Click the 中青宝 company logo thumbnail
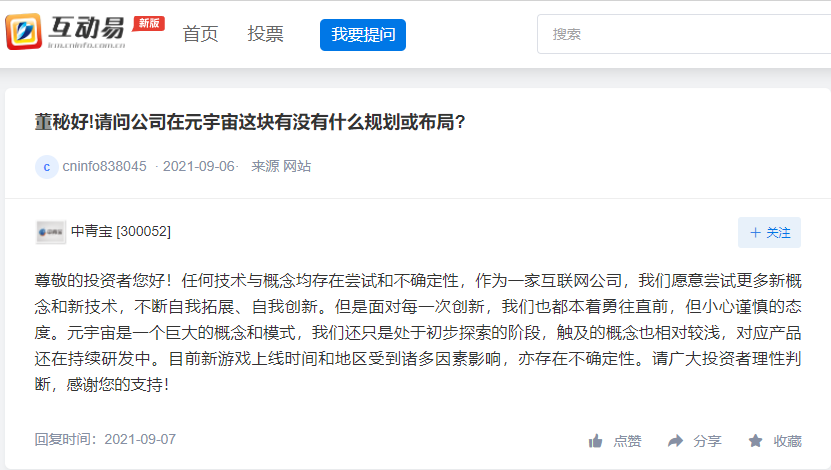831x470 pixels. pos(50,232)
